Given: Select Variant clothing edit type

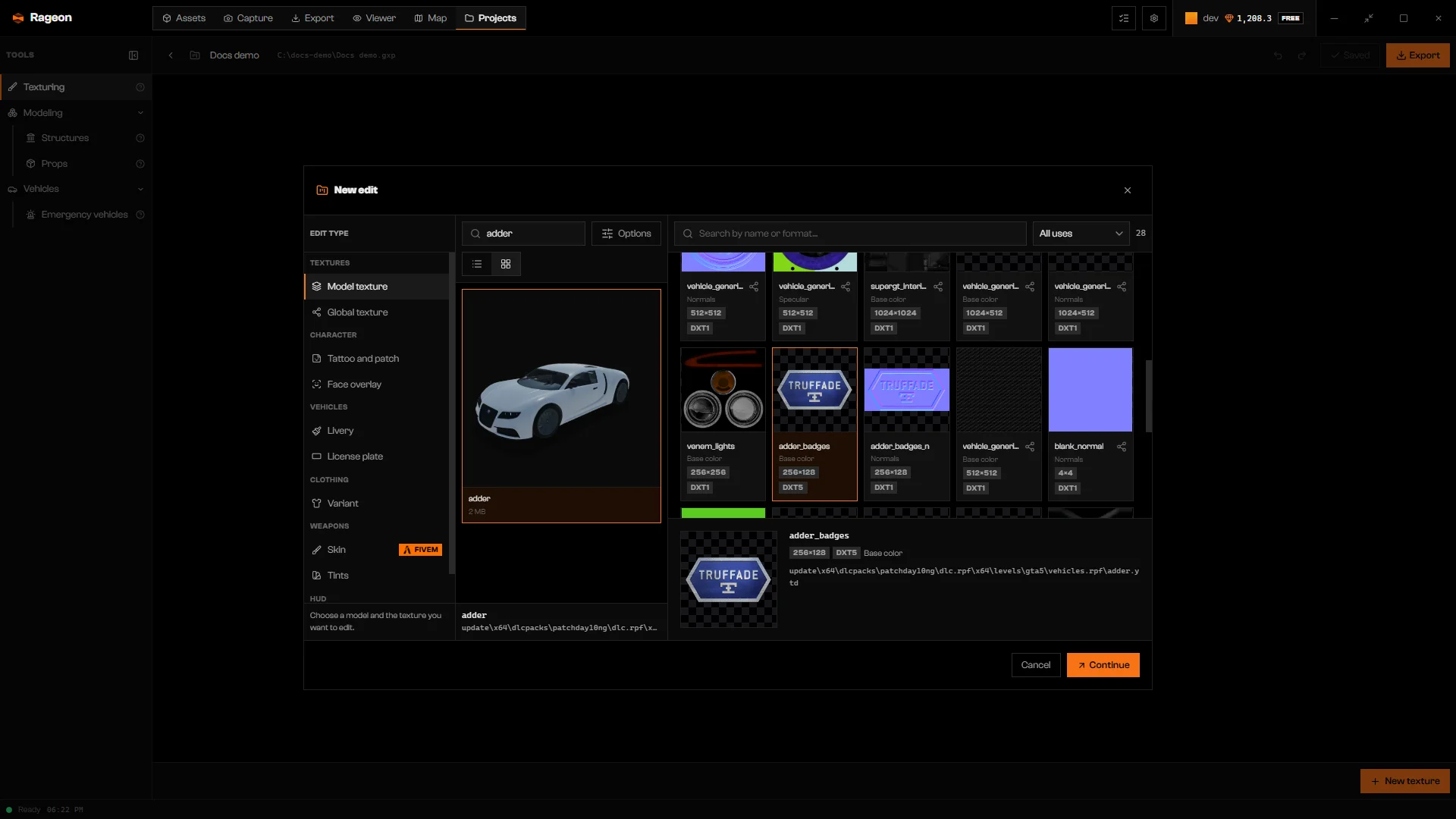Looking at the screenshot, I should (376, 504).
